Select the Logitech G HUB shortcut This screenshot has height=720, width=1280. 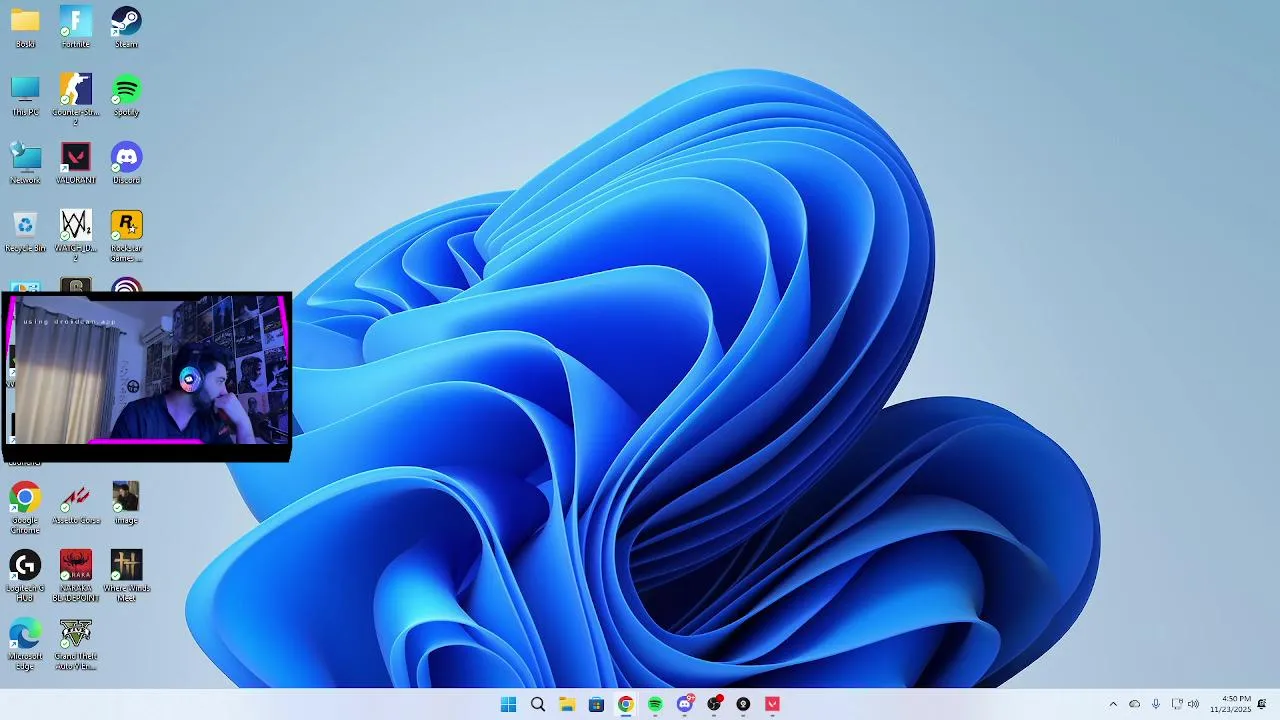(25, 576)
